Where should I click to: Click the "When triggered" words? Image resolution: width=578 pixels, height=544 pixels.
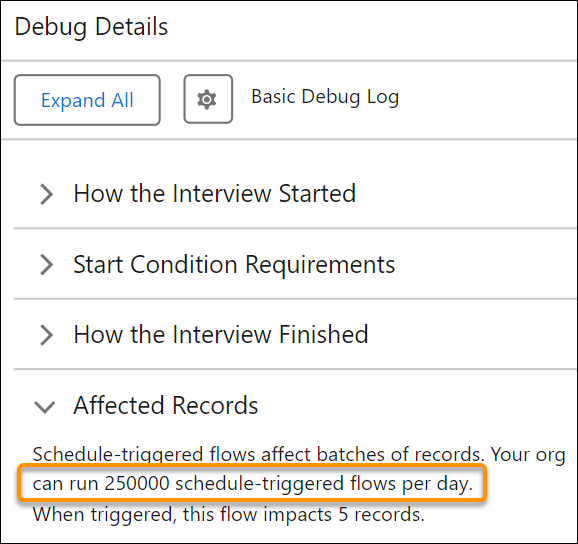pos(102,515)
